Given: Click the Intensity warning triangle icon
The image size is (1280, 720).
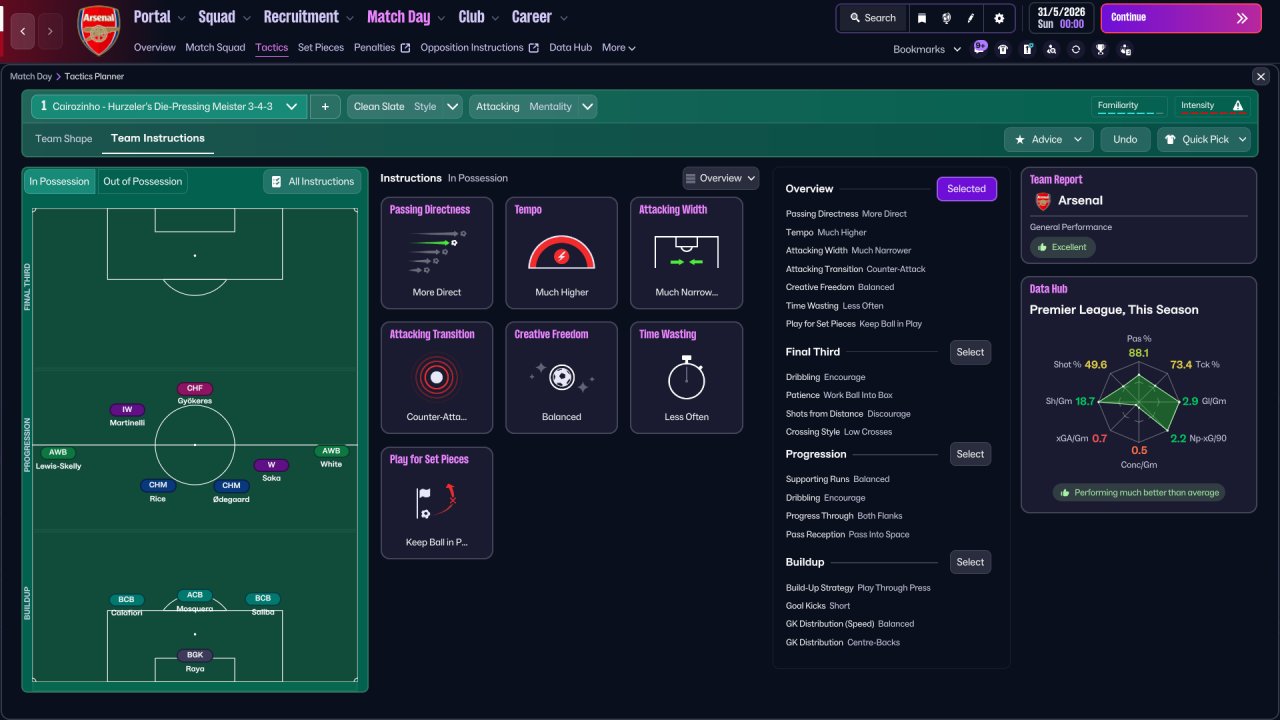Looking at the screenshot, I should [1238, 106].
